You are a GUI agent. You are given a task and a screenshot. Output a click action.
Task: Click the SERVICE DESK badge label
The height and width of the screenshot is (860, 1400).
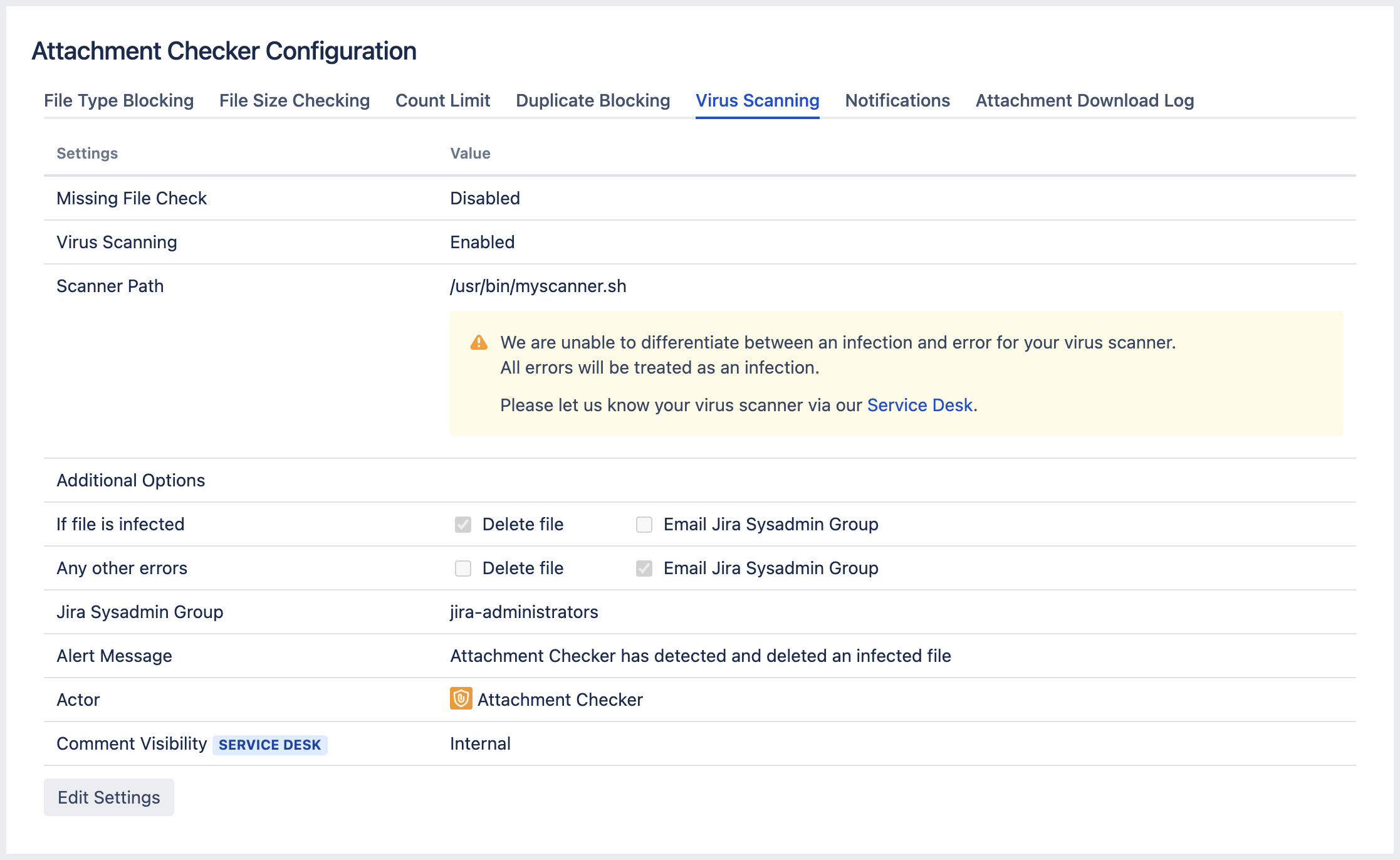[269, 745]
